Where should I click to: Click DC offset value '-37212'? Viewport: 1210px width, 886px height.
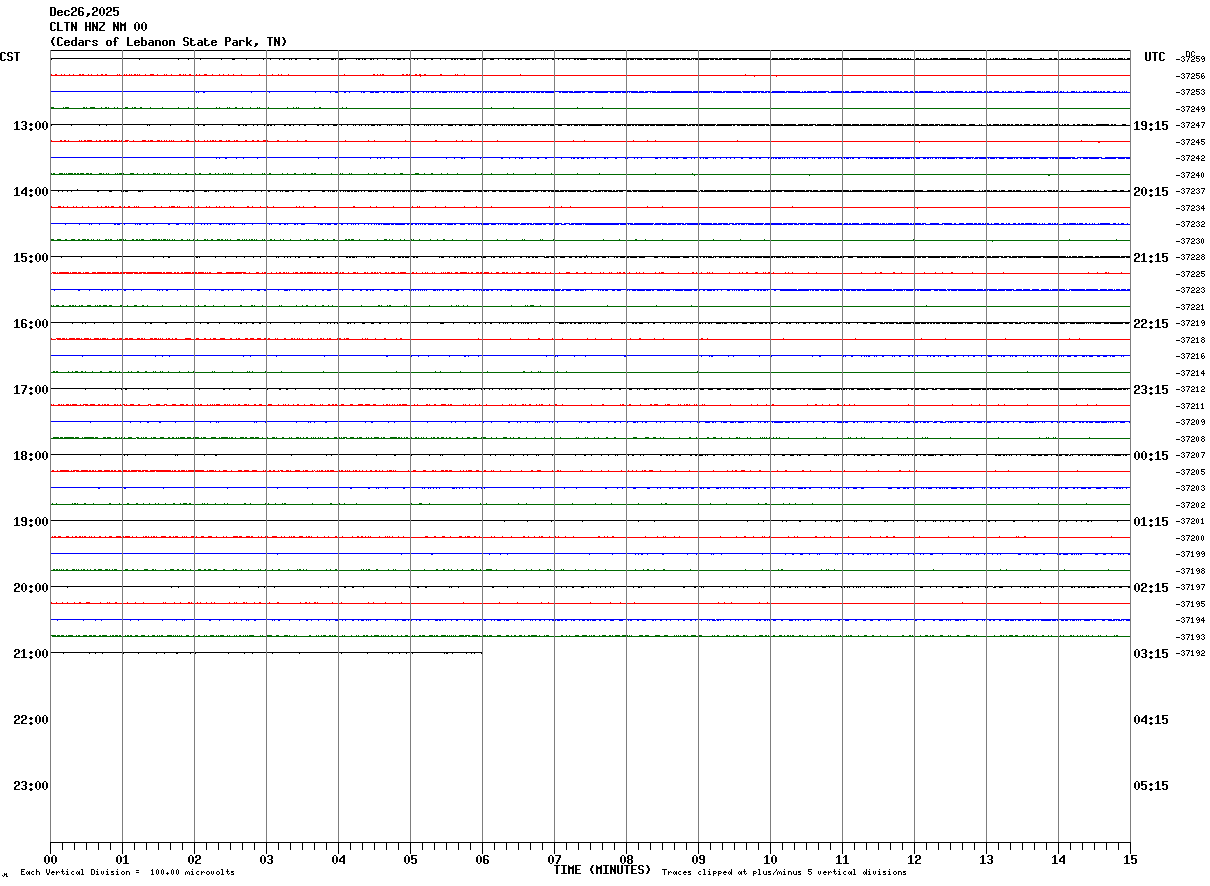(x=1190, y=389)
